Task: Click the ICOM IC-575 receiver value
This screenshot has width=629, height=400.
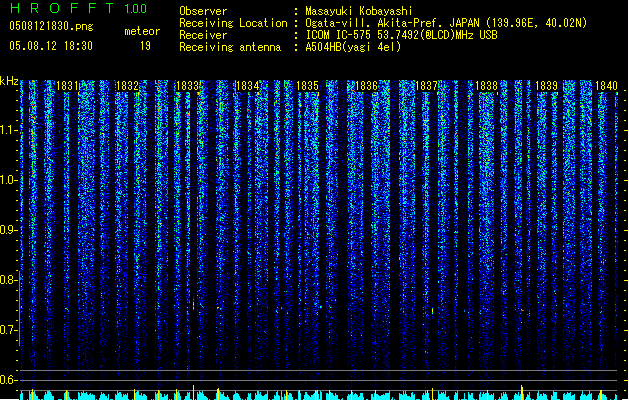Action: (x=402, y=35)
